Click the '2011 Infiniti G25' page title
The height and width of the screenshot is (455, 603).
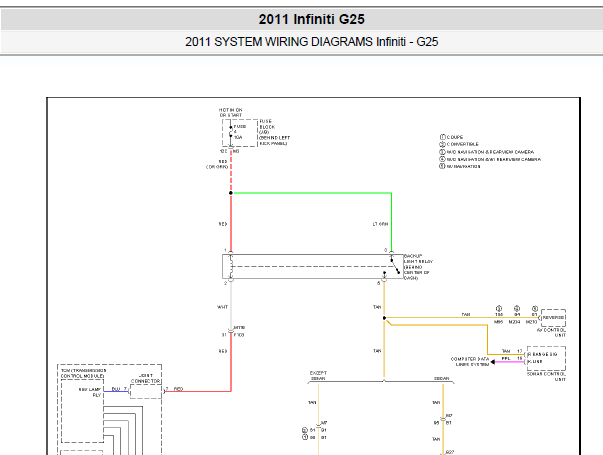pos(311,19)
